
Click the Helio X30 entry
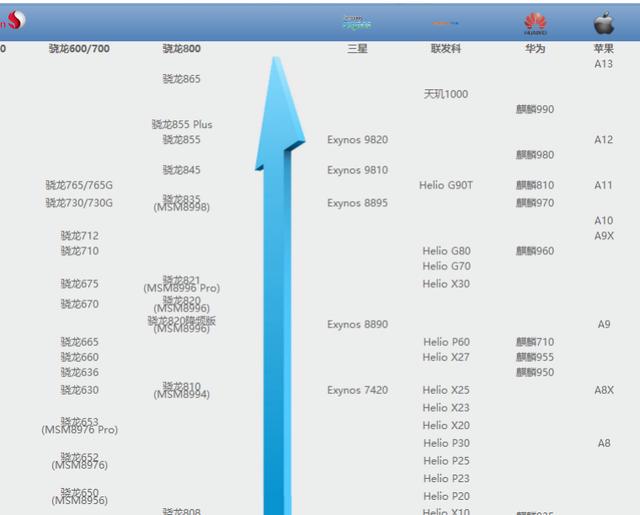(x=446, y=284)
